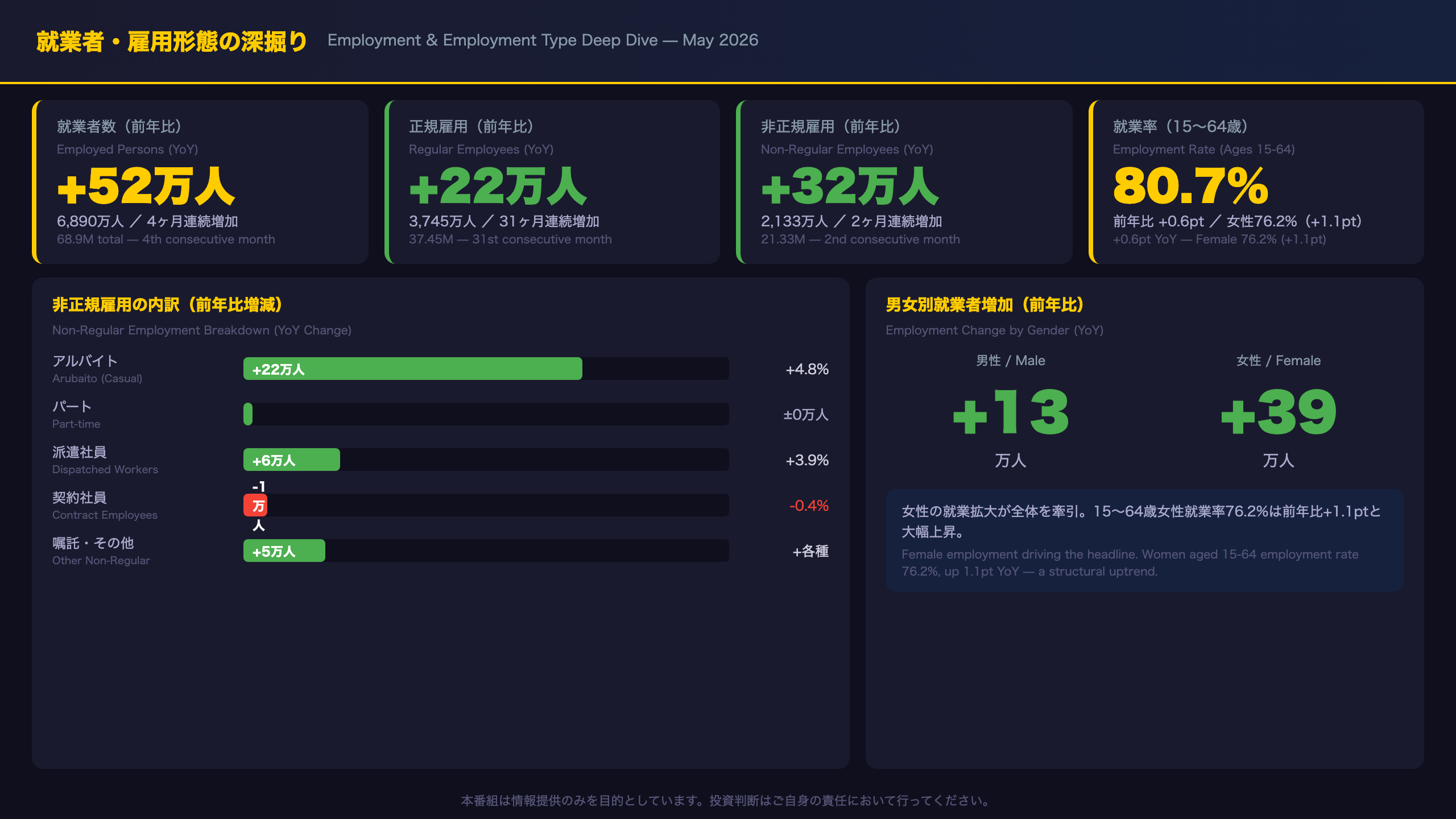Screen dimensions: 1456x819
Task: Click the -0.4% contract employees value
Action: [809, 506]
